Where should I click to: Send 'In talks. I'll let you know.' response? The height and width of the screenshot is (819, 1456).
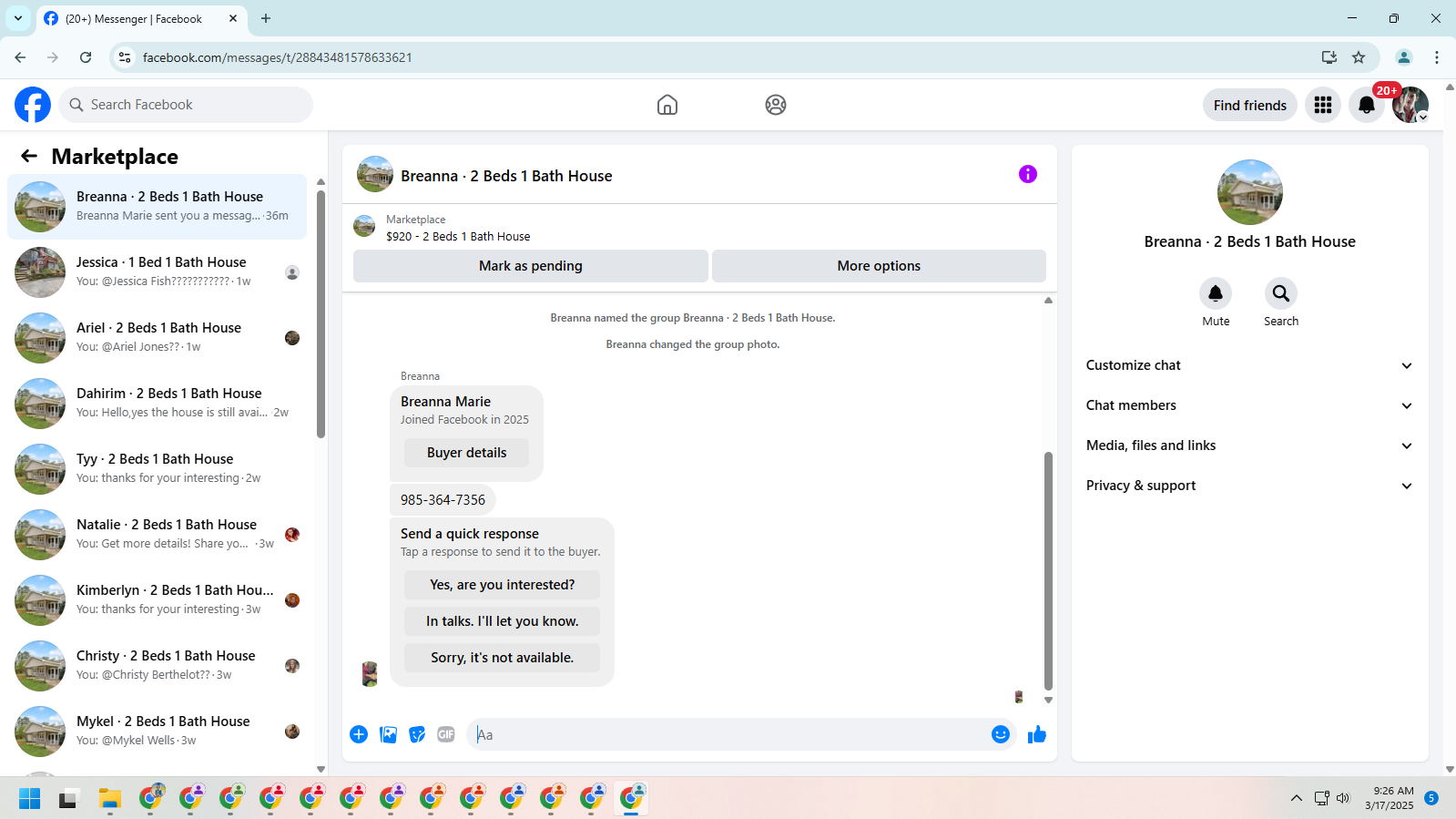click(x=502, y=621)
